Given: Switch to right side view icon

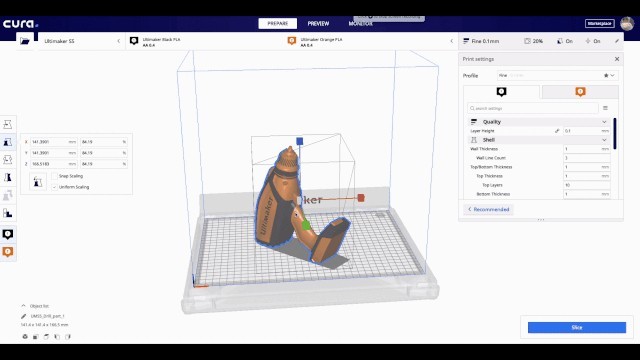Looking at the screenshot, I should pos(68,337).
